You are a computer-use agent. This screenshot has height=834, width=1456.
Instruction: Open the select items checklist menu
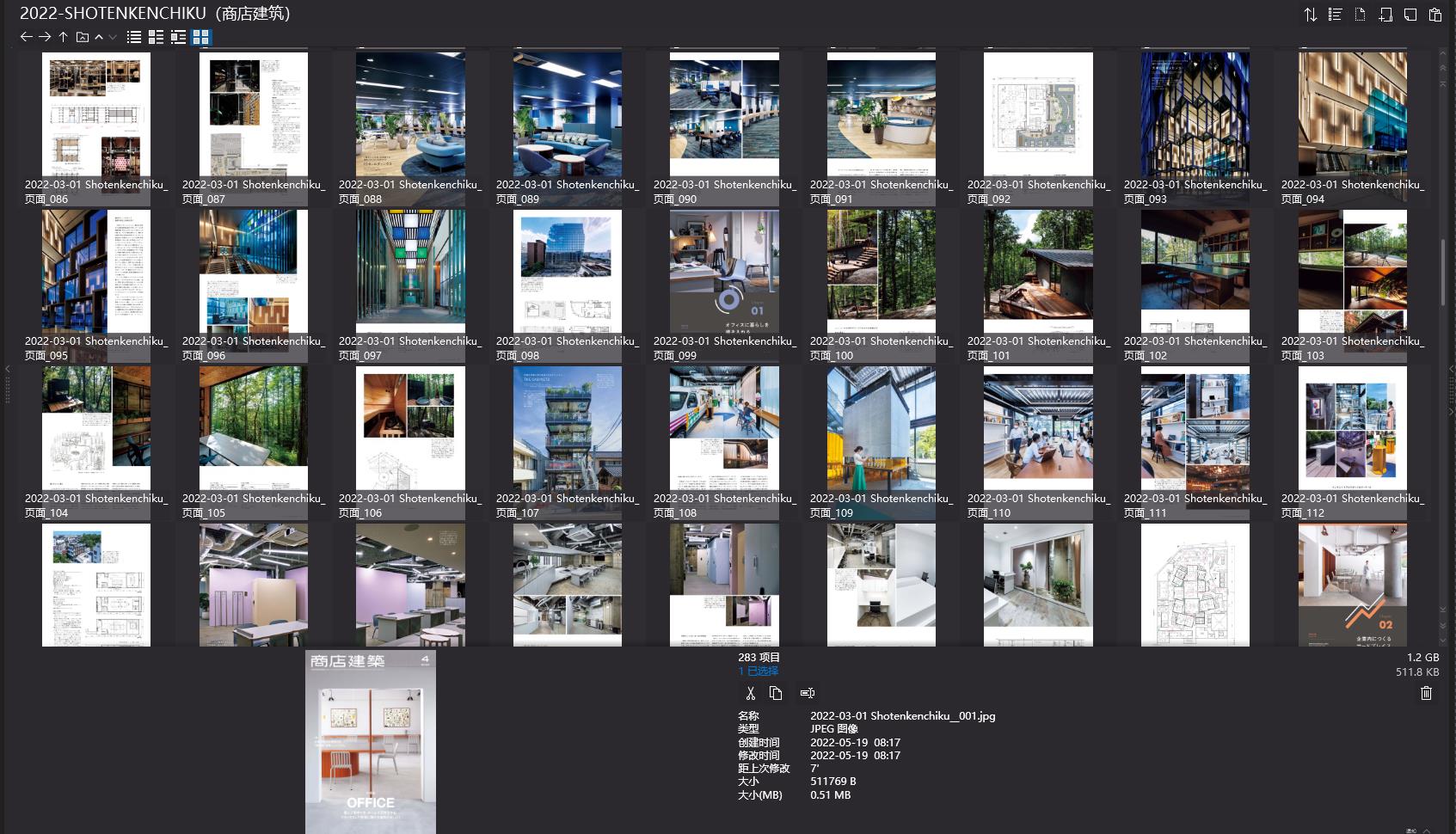pos(1335,15)
